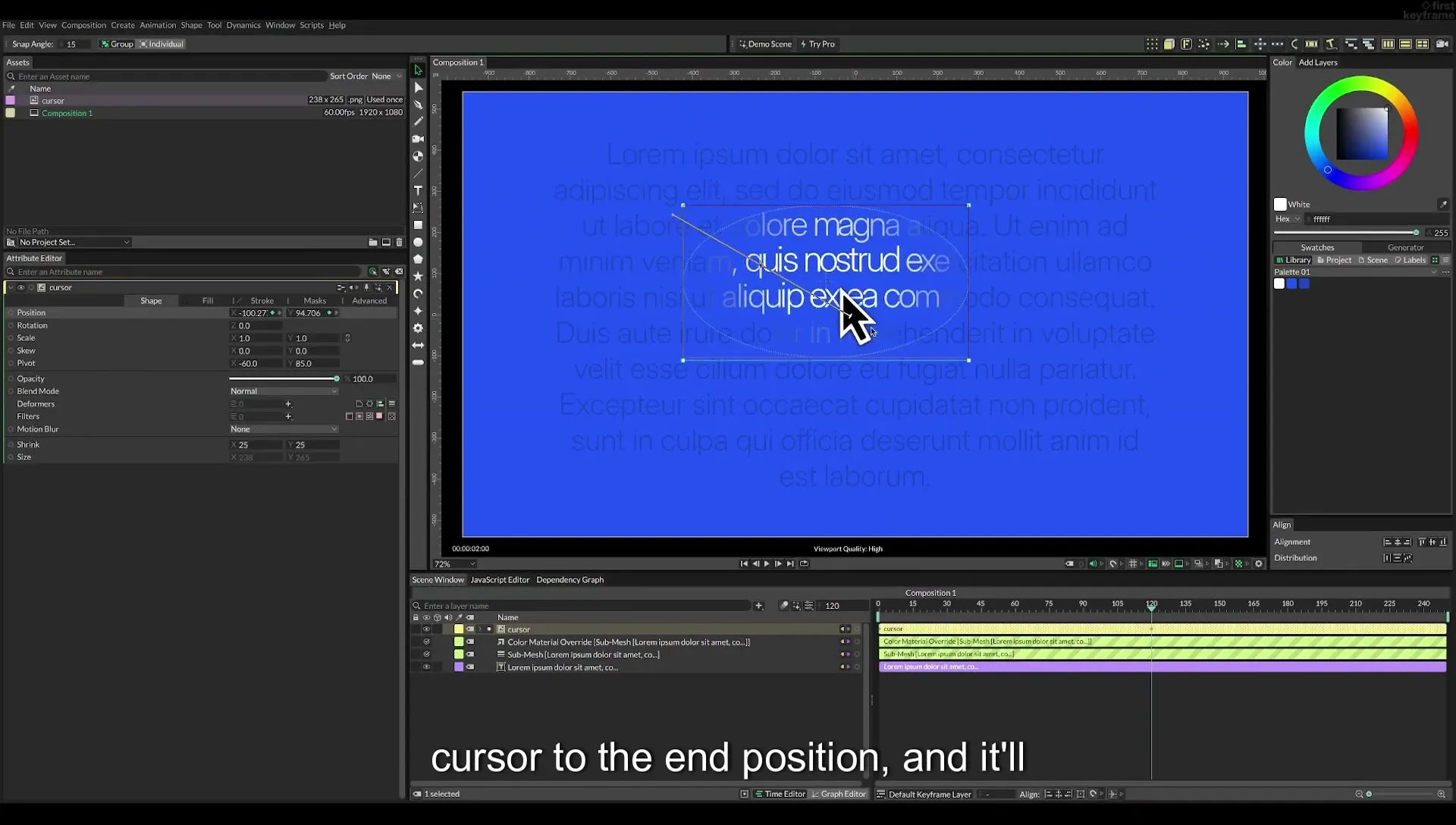
Task: Open the Motion Blur None dropdown
Action: (284, 429)
